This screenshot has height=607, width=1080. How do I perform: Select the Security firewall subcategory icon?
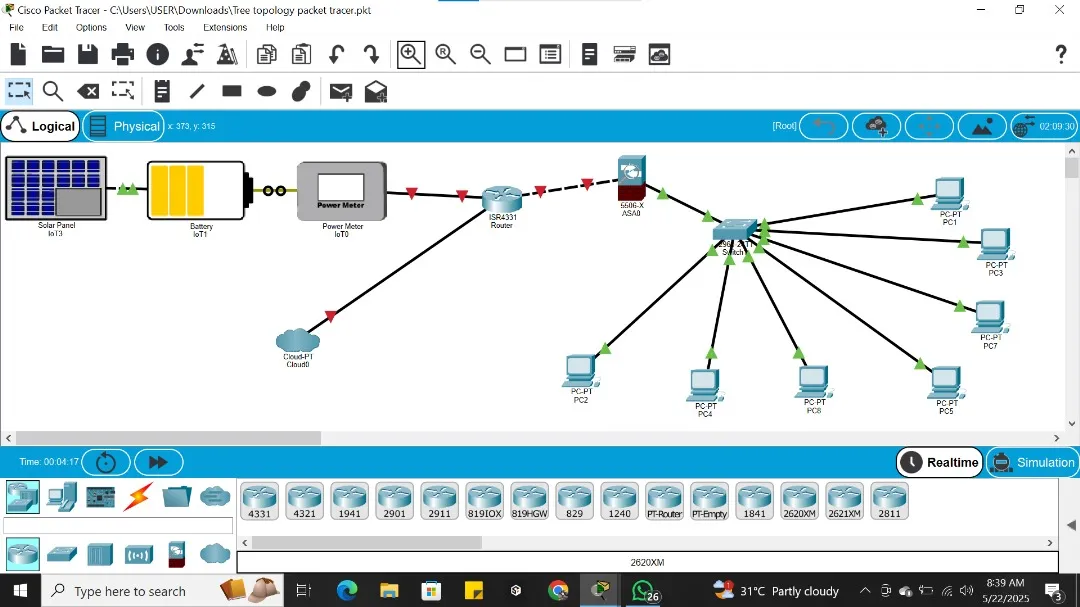(177, 554)
